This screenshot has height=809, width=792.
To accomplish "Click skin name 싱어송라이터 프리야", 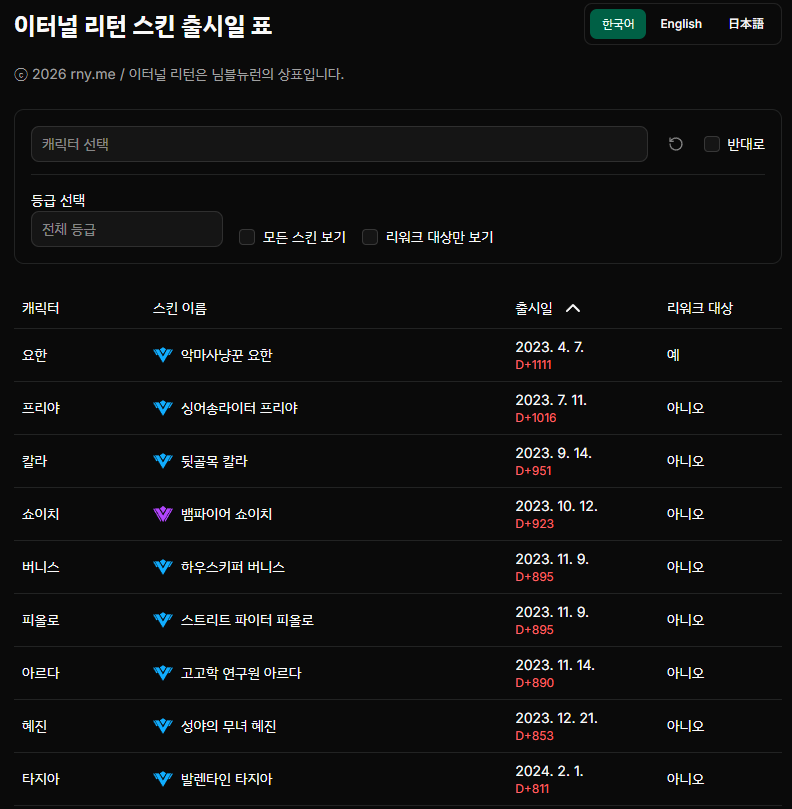I will (x=239, y=408).
